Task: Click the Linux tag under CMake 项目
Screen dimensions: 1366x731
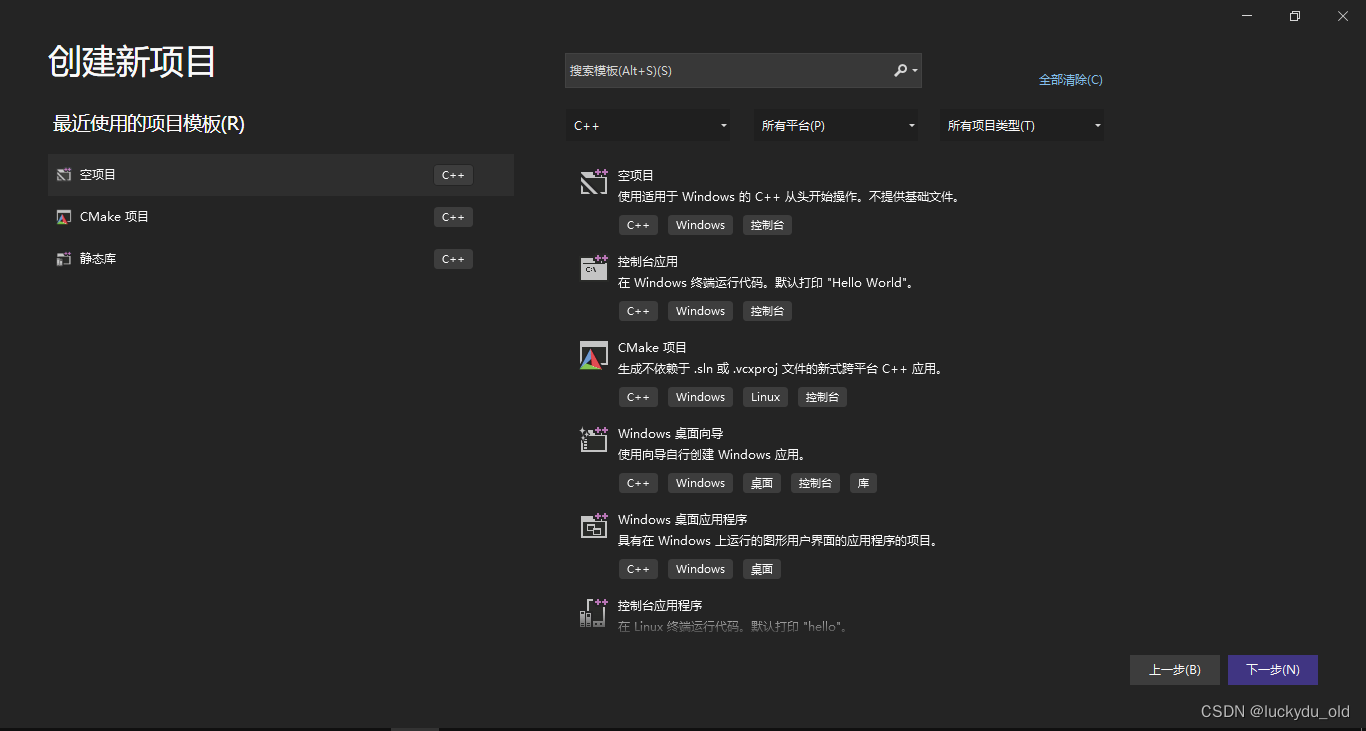Action: (765, 397)
